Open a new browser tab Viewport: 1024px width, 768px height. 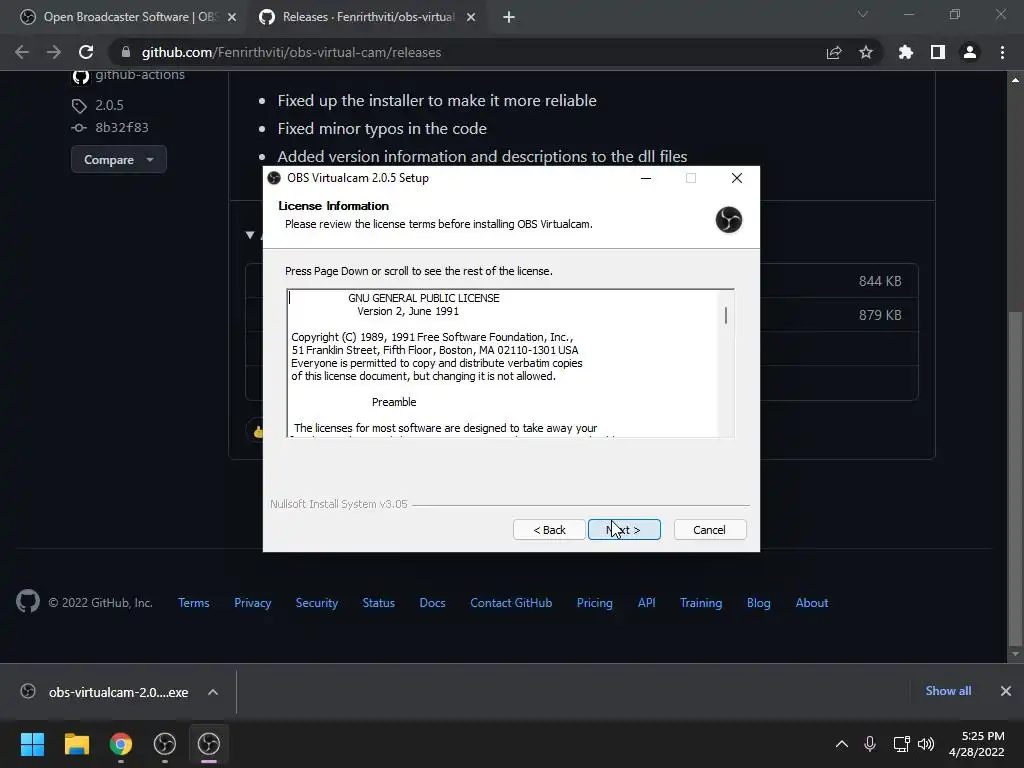509,18
